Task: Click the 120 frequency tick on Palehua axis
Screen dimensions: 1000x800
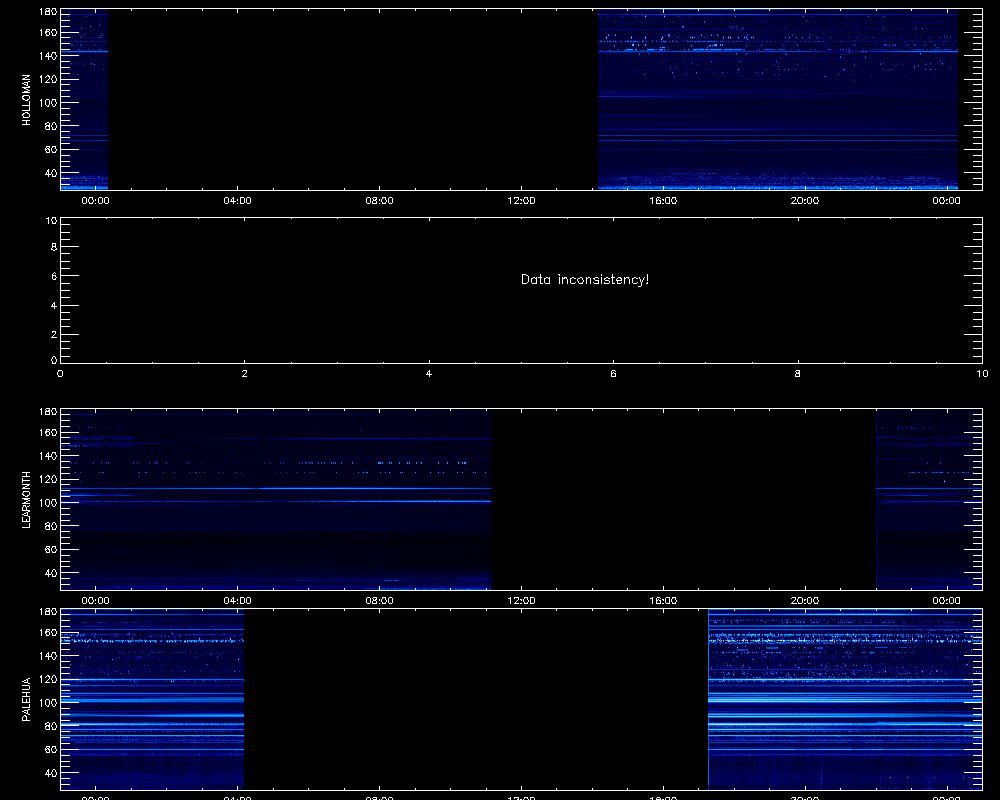Action: pos(48,679)
